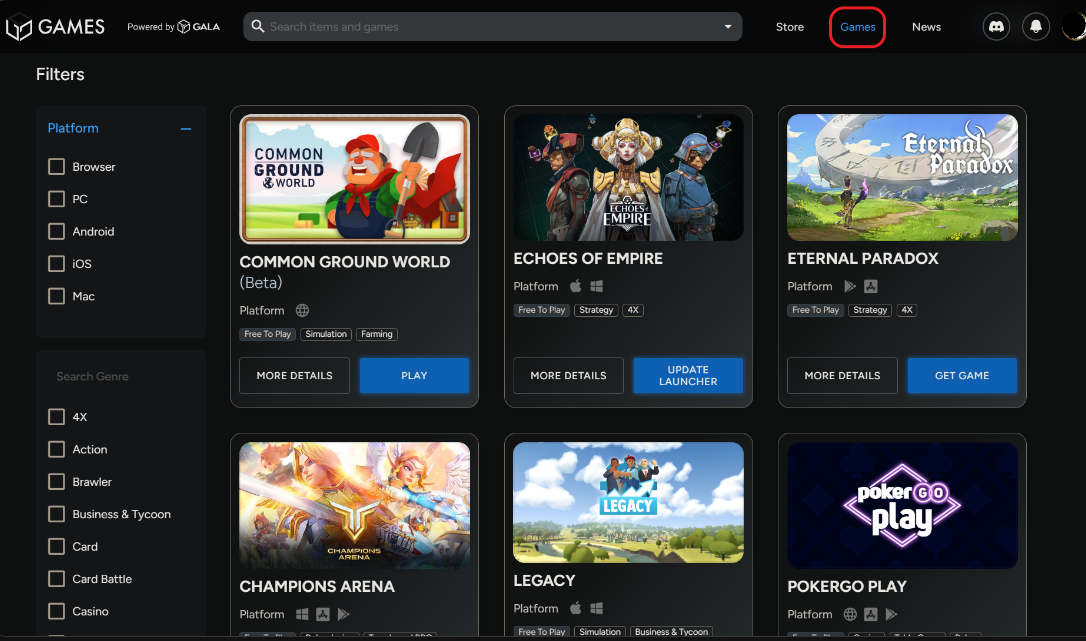This screenshot has height=641, width=1086.
Task: Click the search magnifier icon
Action: coord(258,26)
